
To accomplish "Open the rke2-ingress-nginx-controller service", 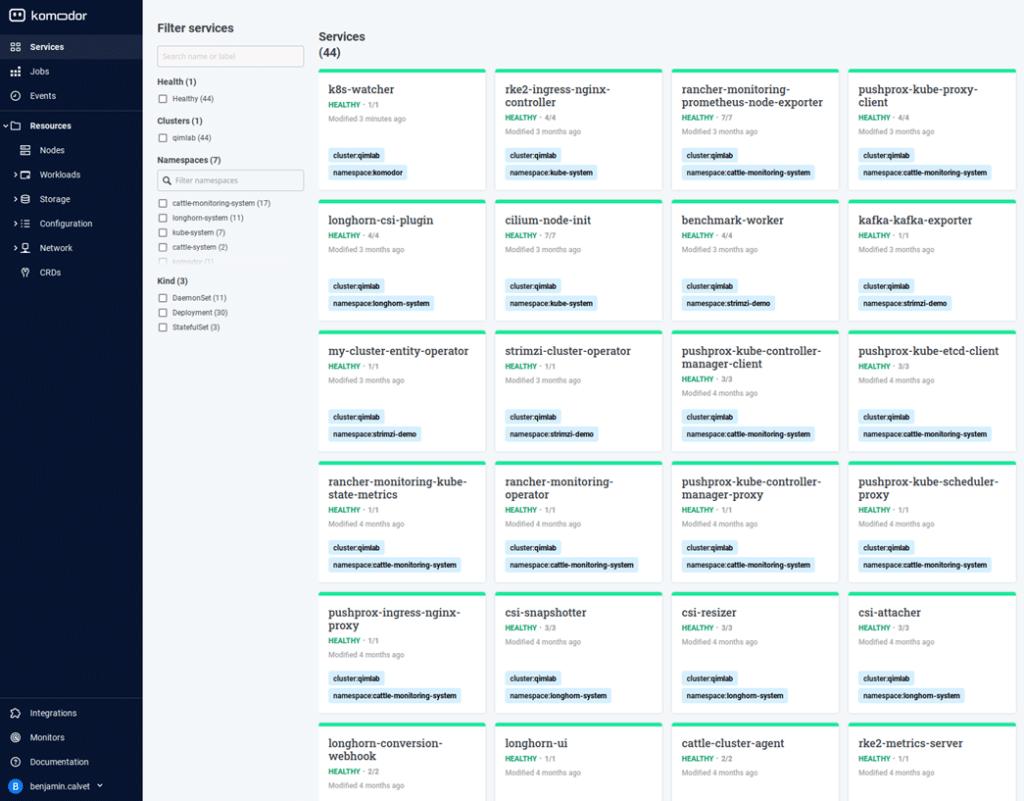I will tap(579, 129).
